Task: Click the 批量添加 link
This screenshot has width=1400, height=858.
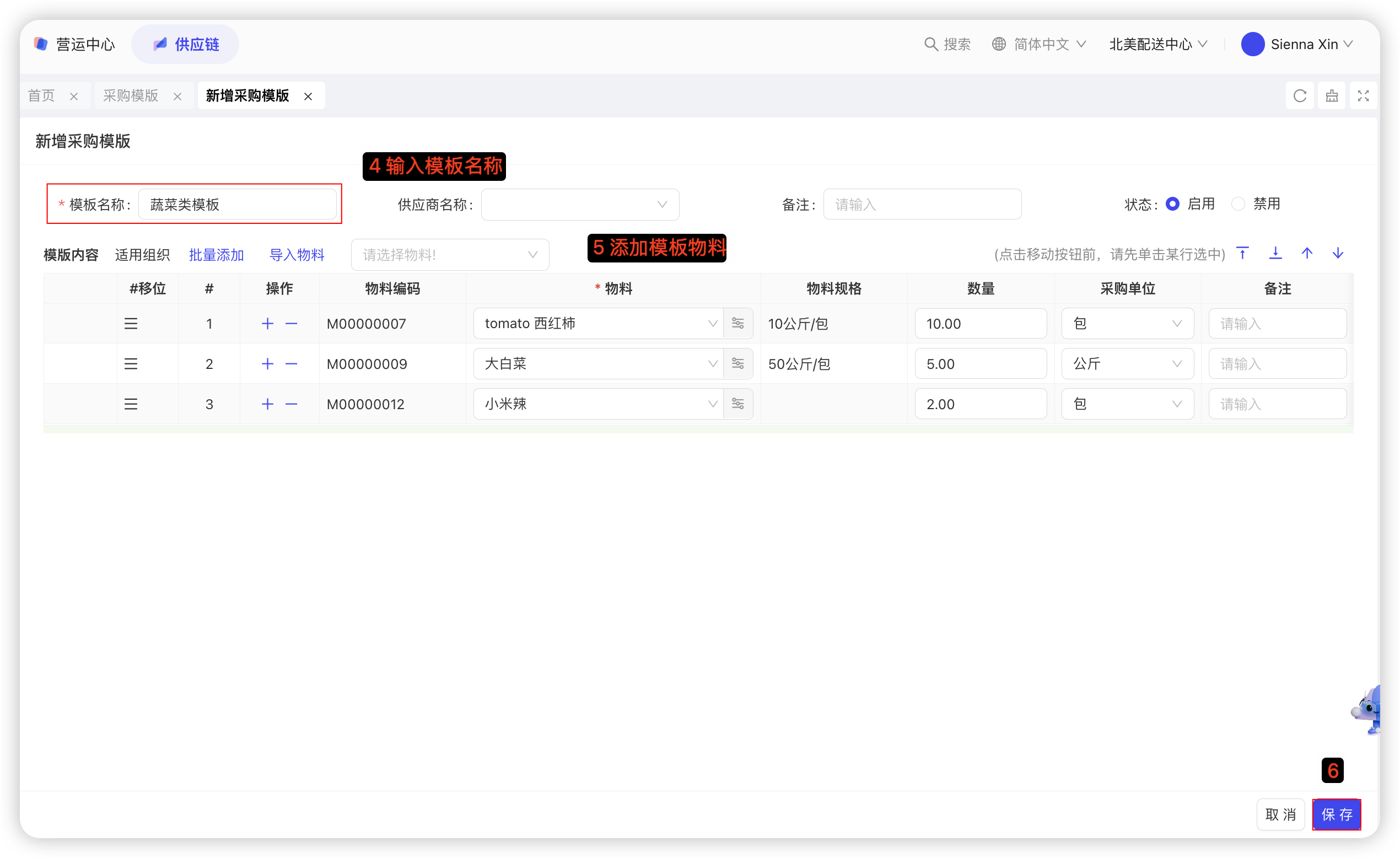Action: (x=216, y=254)
